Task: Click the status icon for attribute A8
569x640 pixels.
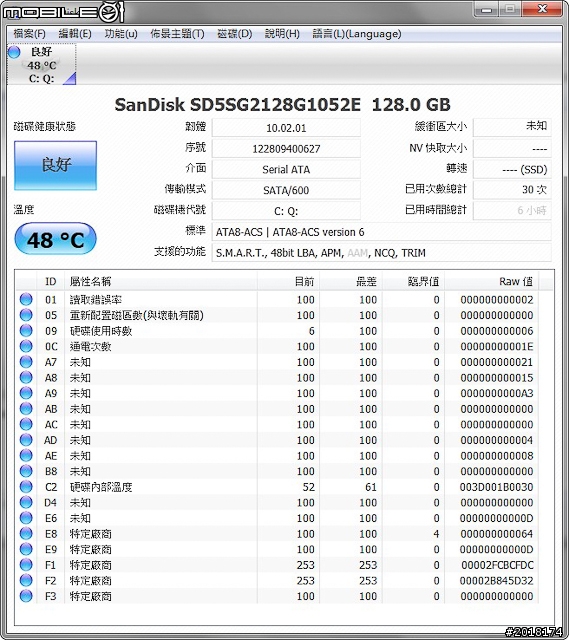Action: point(26,377)
